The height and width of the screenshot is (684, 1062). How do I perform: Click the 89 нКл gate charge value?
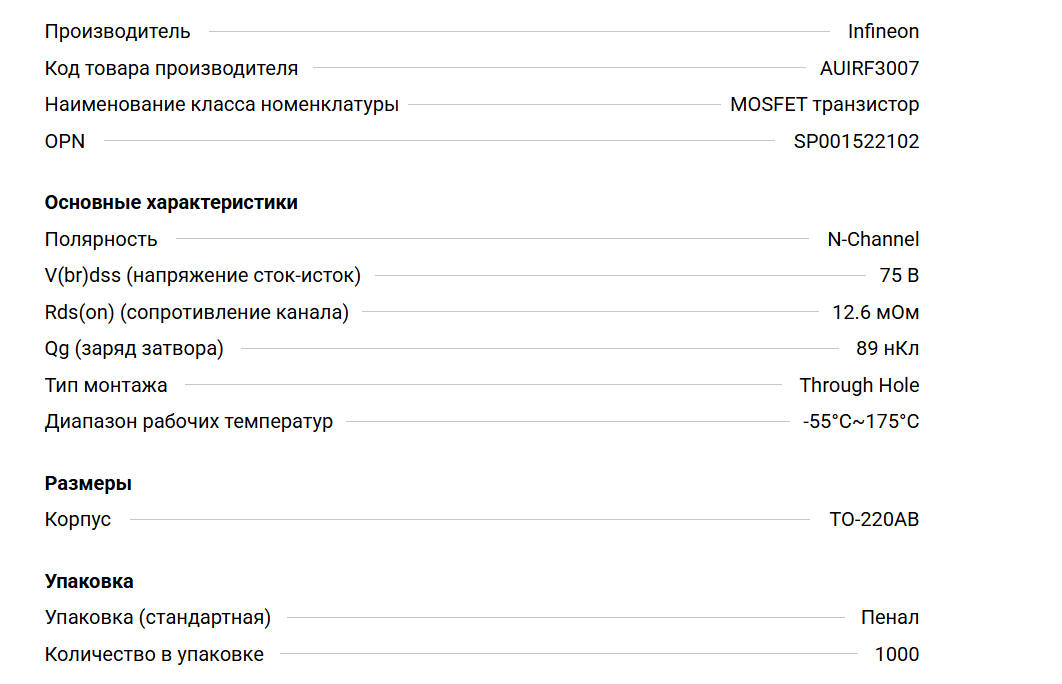(887, 348)
